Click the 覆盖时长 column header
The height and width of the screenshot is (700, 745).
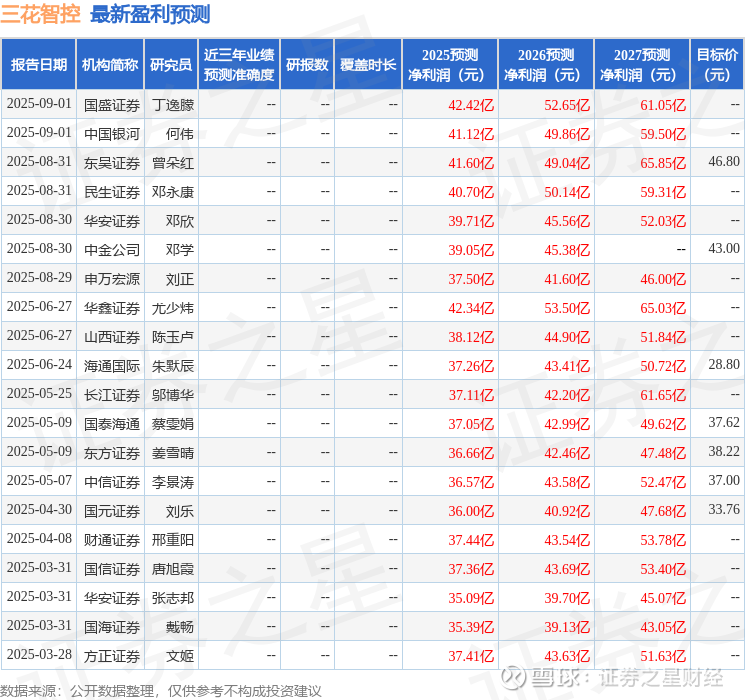tap(368, 65)
